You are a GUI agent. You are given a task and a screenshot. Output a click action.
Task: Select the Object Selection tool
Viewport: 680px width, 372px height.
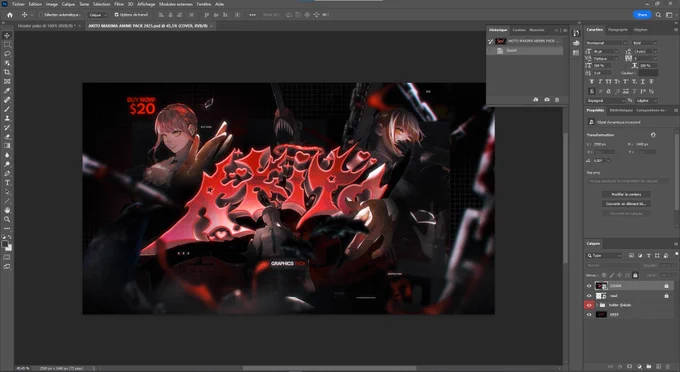click(x=7, y=63)
